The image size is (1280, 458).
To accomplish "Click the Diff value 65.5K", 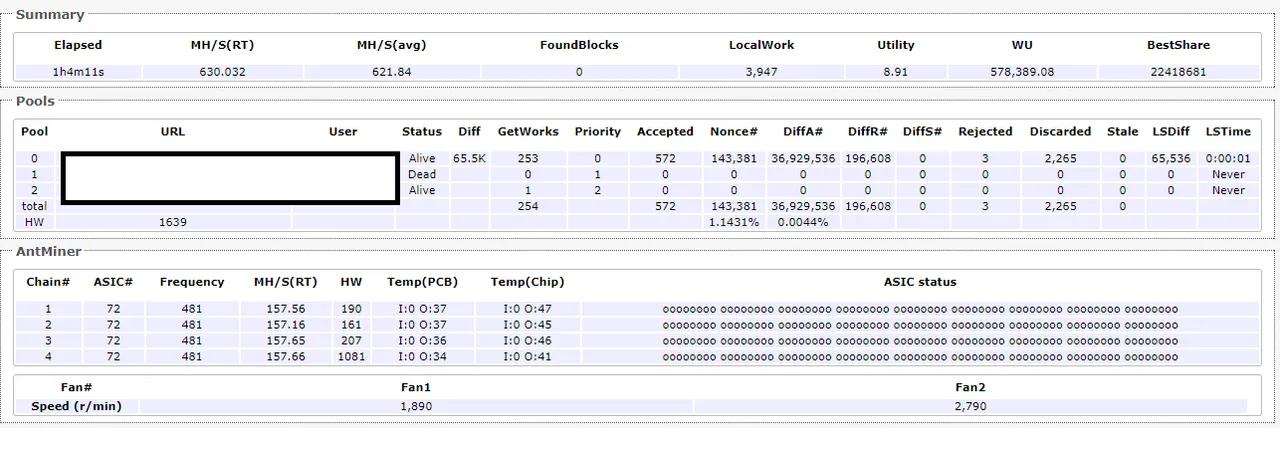I will 469,158.
